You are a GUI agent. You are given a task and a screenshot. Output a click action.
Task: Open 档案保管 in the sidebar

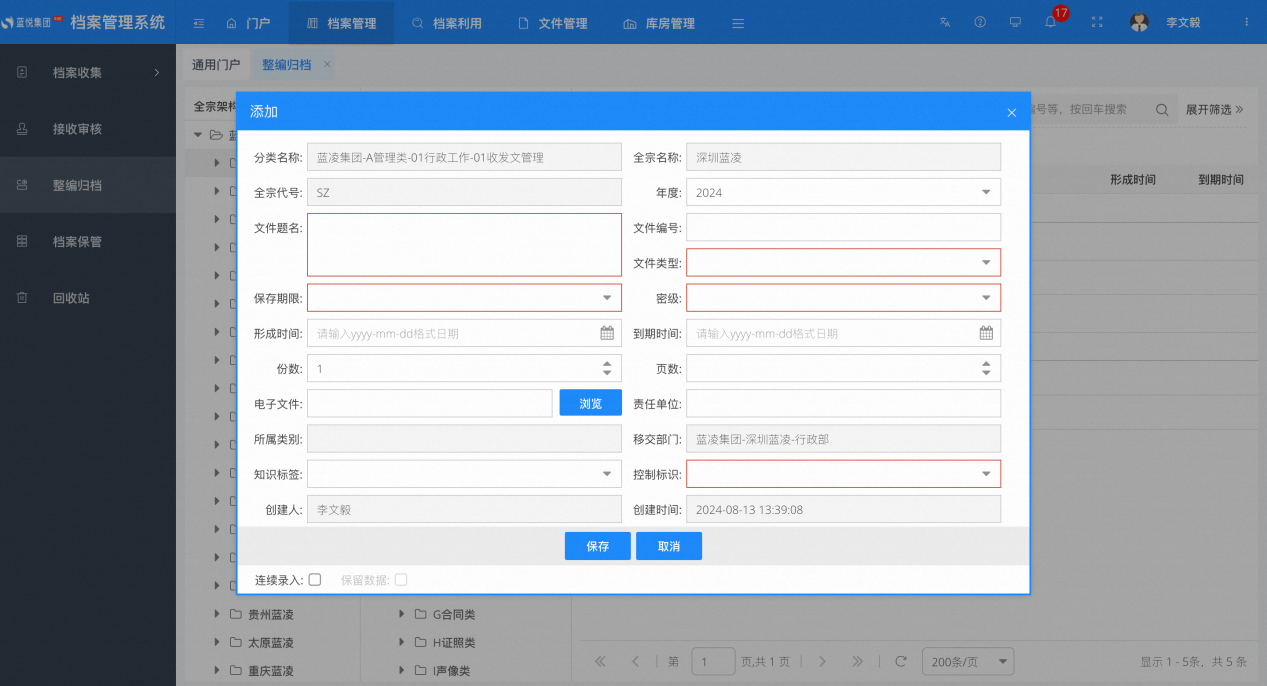pos(88,241)
